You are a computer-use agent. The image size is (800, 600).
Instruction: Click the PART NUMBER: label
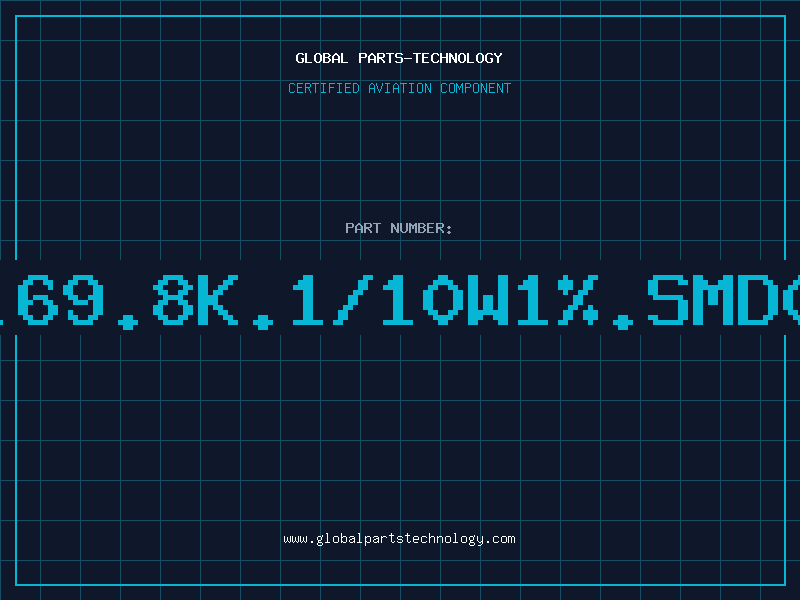pos(399,228)
